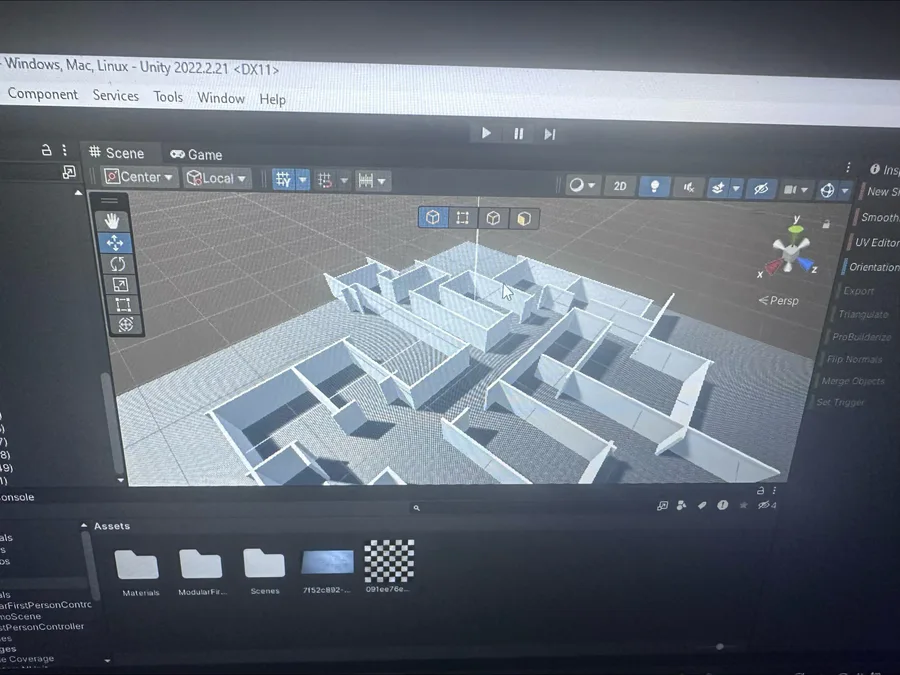This screenshot has height=675, width=900.
Task: Adjust the Project icon size slider
Action: 720,647
